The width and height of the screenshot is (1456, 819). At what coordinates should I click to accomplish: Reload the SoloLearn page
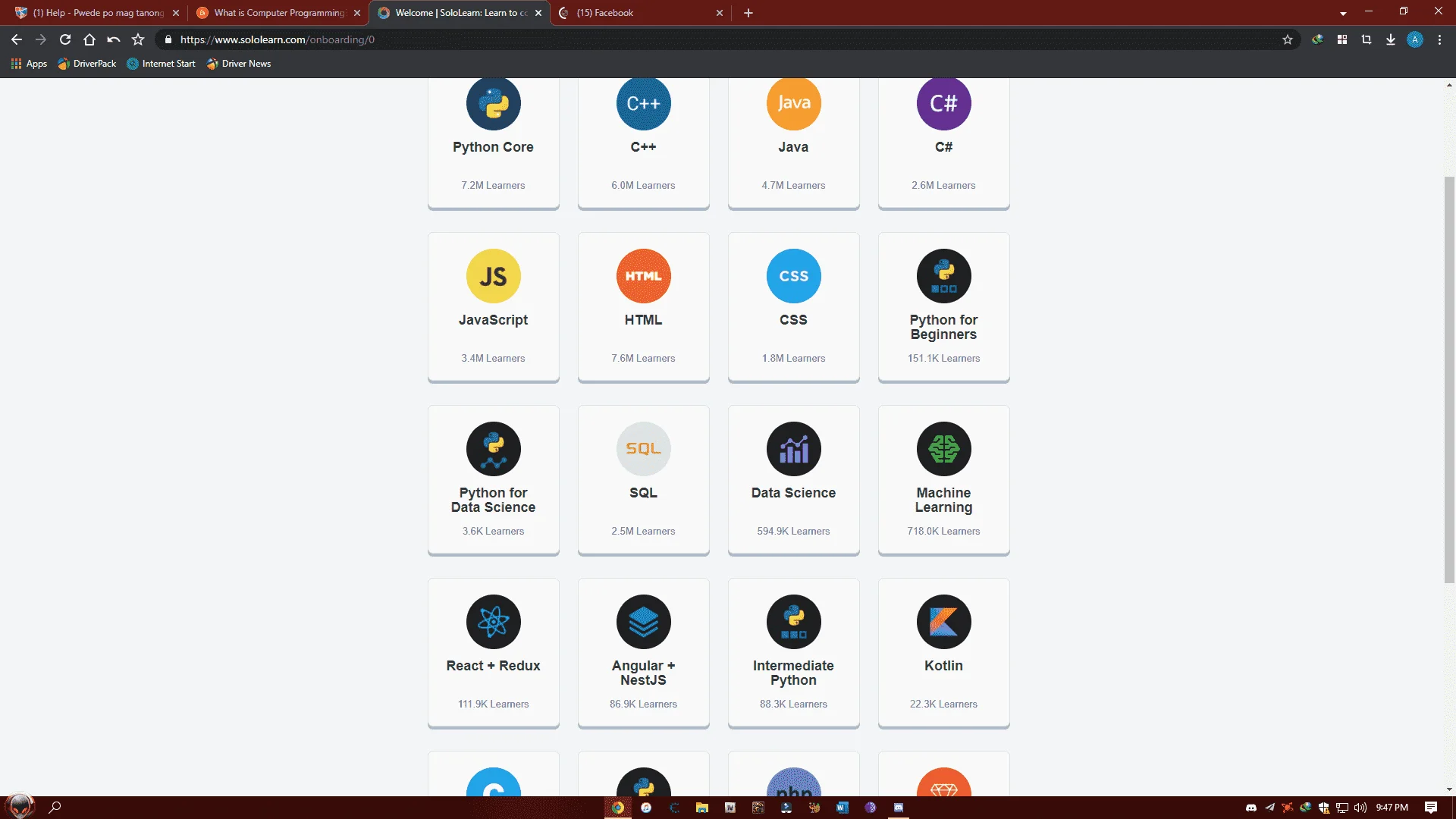pyautogui.click(x=65, y=39)
